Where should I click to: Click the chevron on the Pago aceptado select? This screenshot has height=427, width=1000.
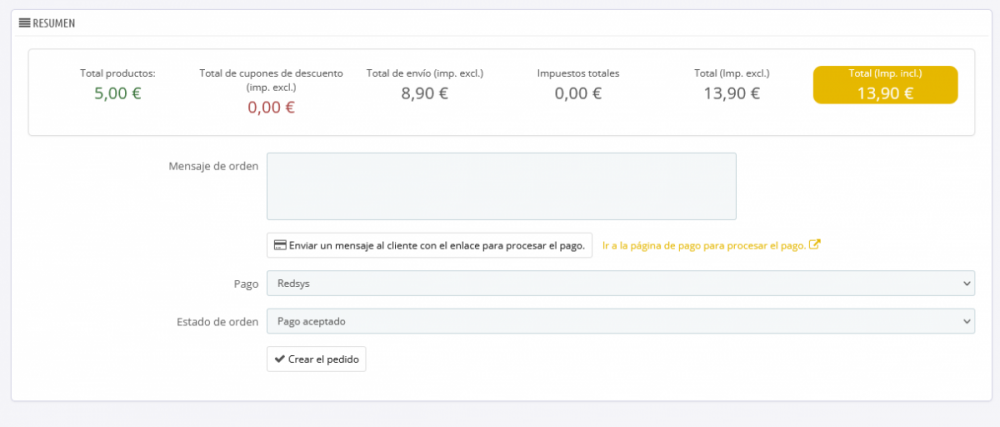point(965,321)
